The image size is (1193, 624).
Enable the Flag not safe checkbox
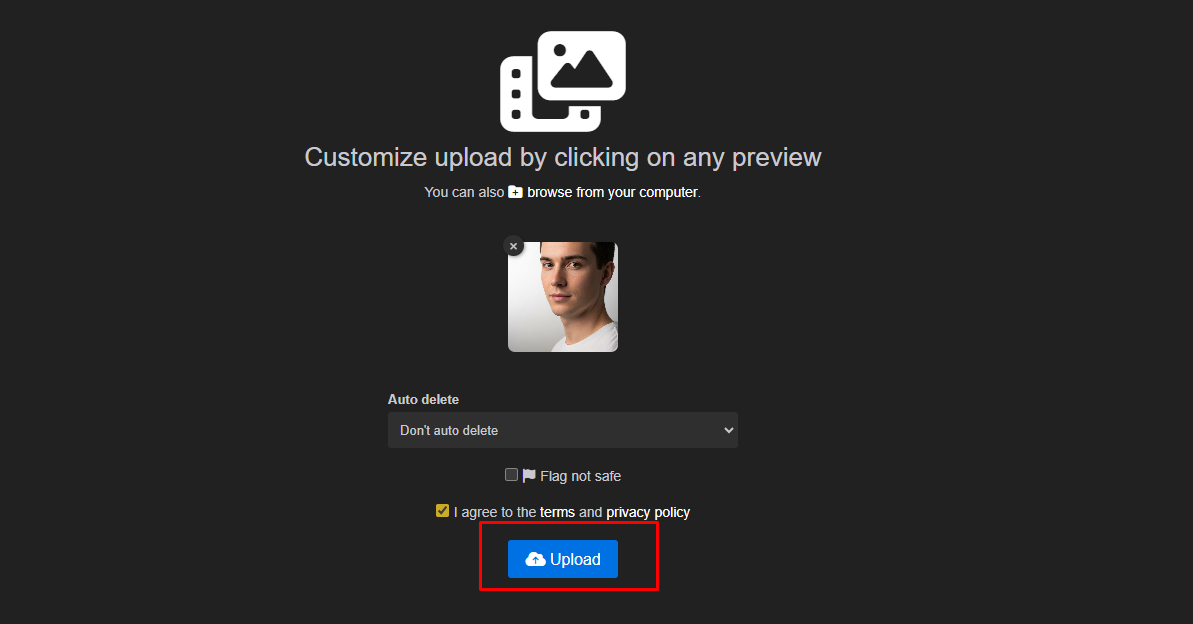click(511, 475)
